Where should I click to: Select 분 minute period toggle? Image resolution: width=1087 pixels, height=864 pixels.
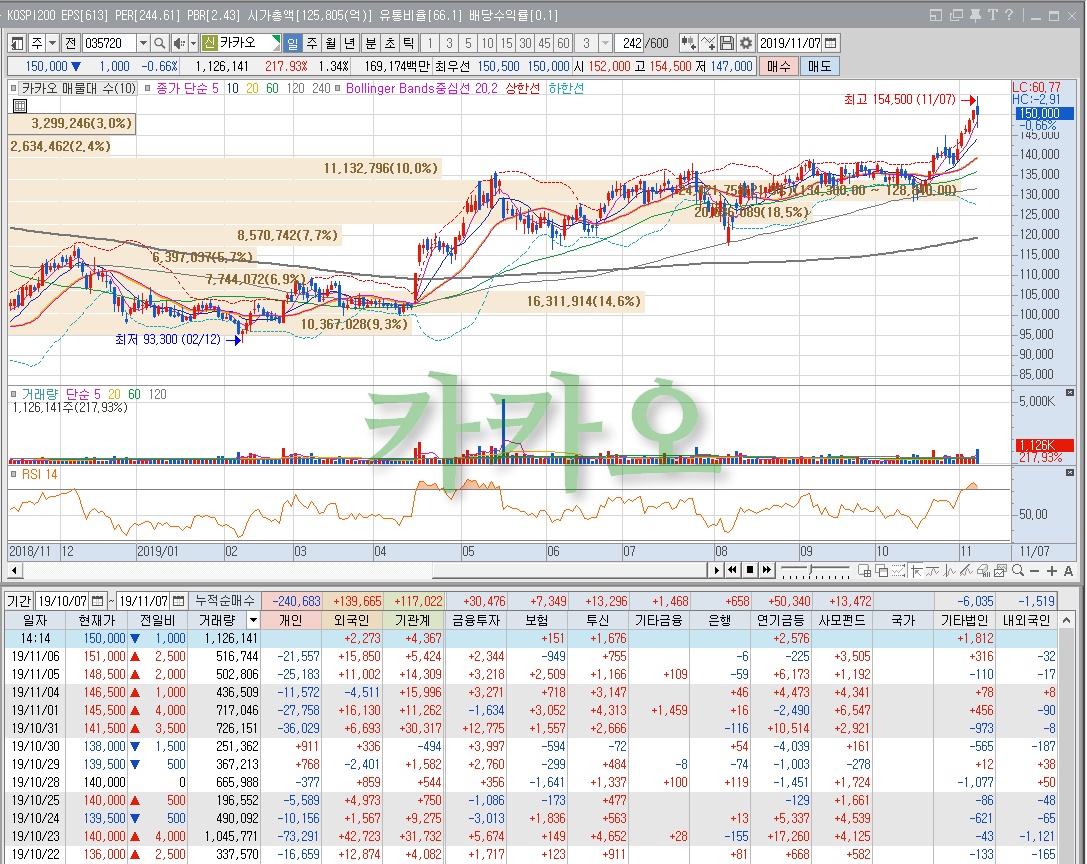371,43
